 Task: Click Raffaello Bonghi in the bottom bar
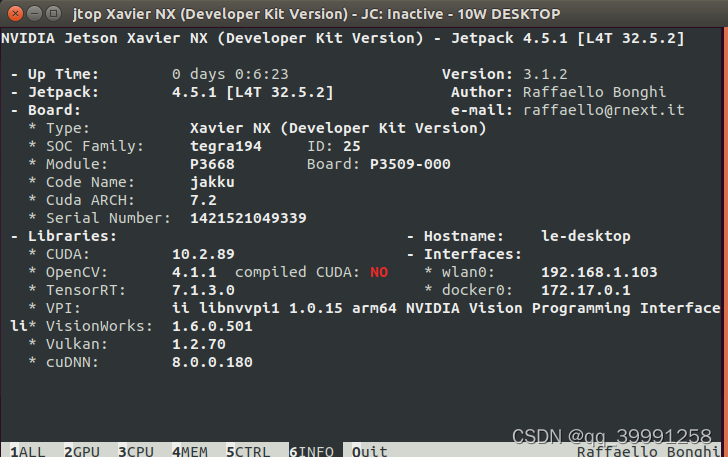pyautogui.click(x=648, y=451)
